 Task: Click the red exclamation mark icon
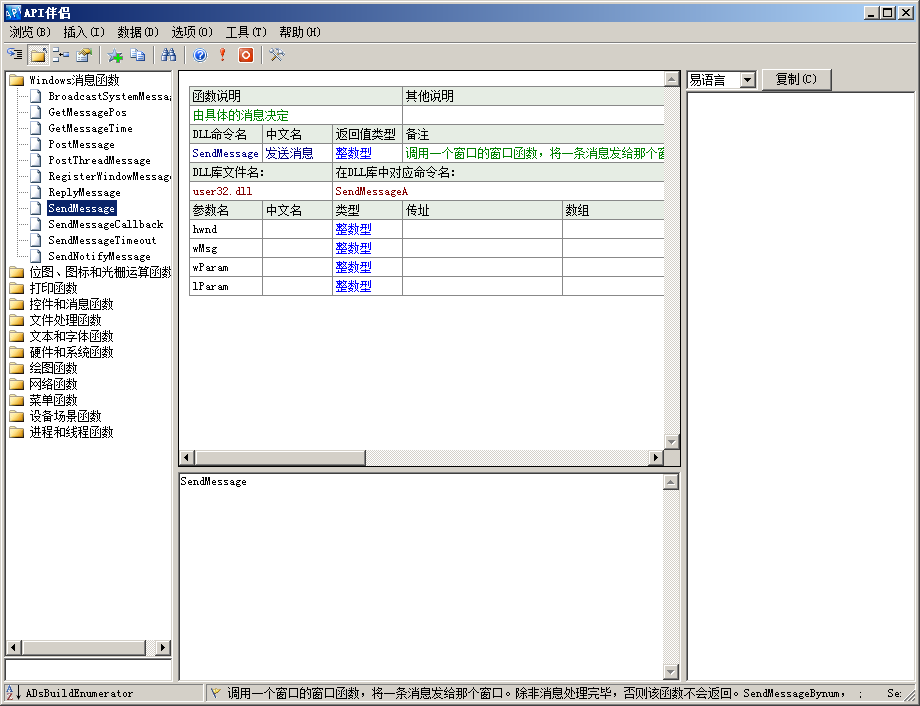pyautogui.click(x=222, y=55)
